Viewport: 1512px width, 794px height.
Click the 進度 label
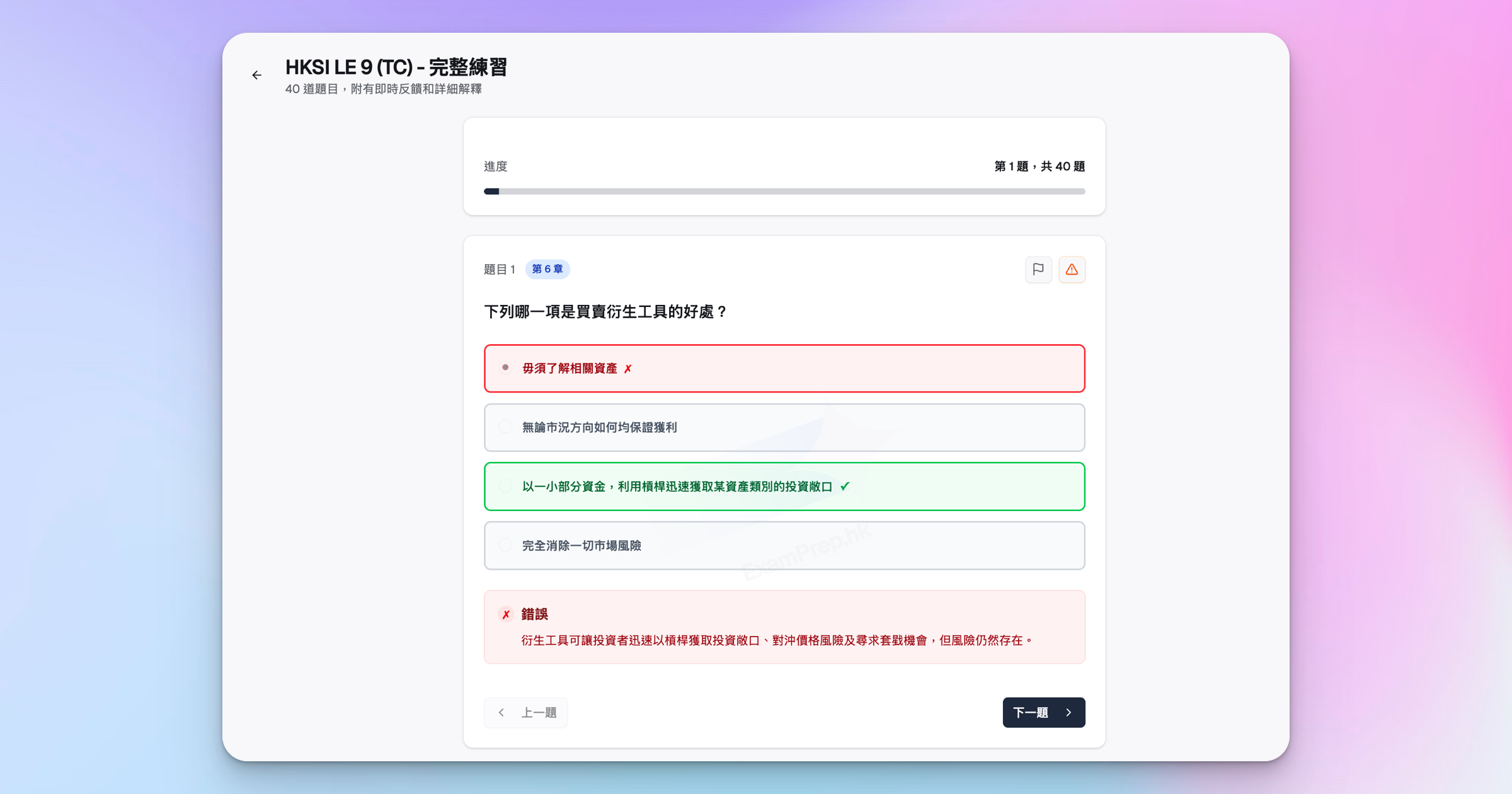coord(495,166)
